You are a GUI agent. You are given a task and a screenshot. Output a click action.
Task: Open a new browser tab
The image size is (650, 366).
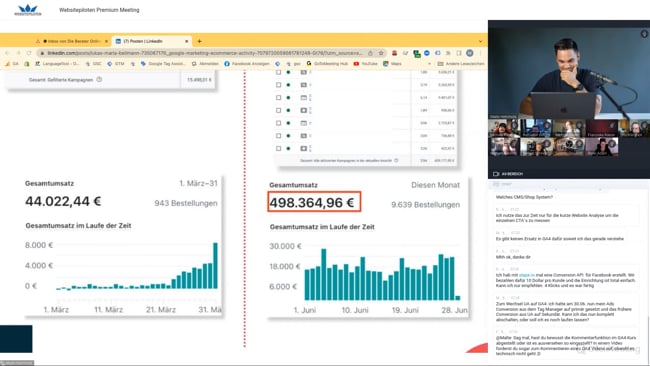coord(199,41)
